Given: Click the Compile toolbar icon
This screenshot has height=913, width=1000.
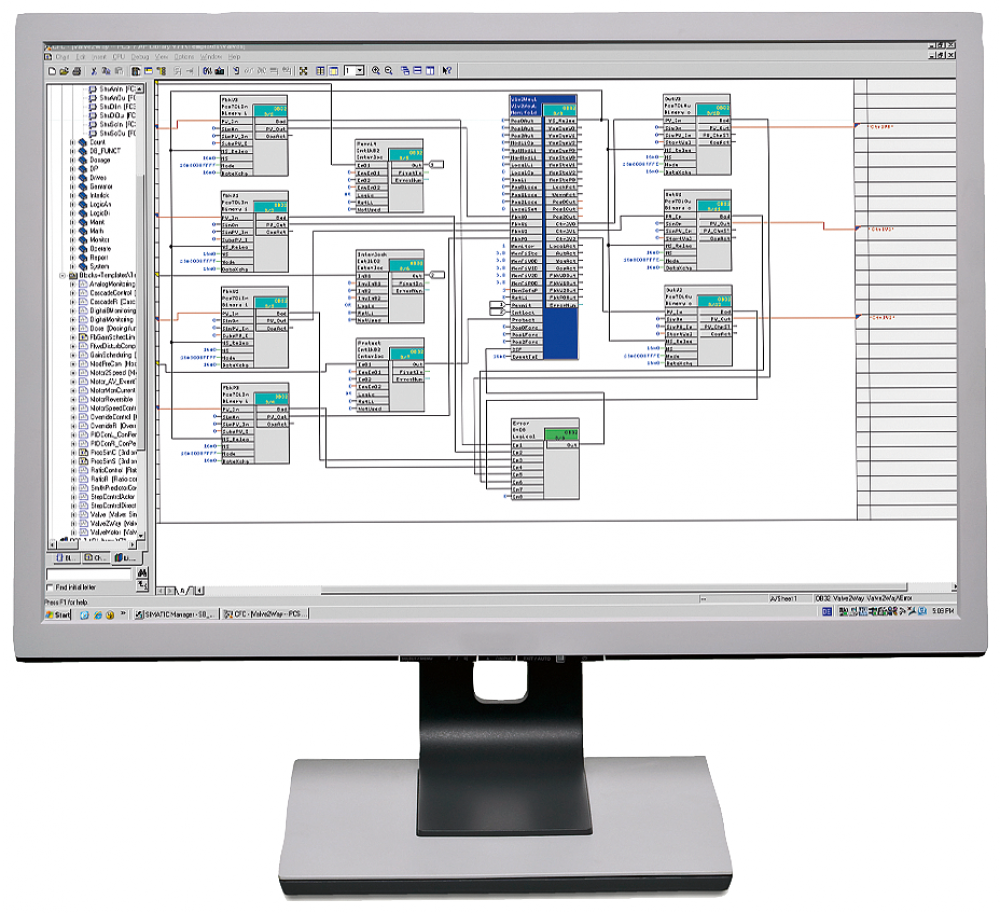Looking at the screenshot, I should pos(207,71).
